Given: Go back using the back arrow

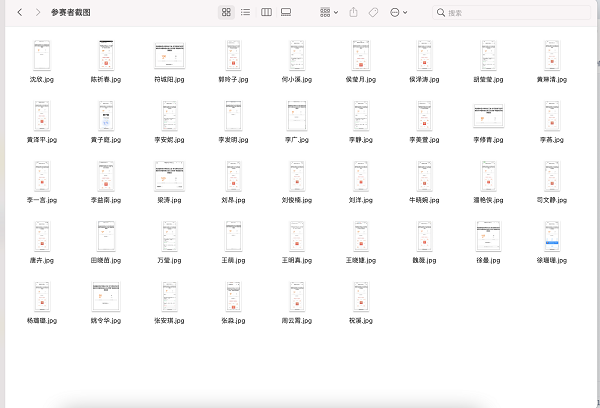Looking at the screenshot, I should click(19, 12).
